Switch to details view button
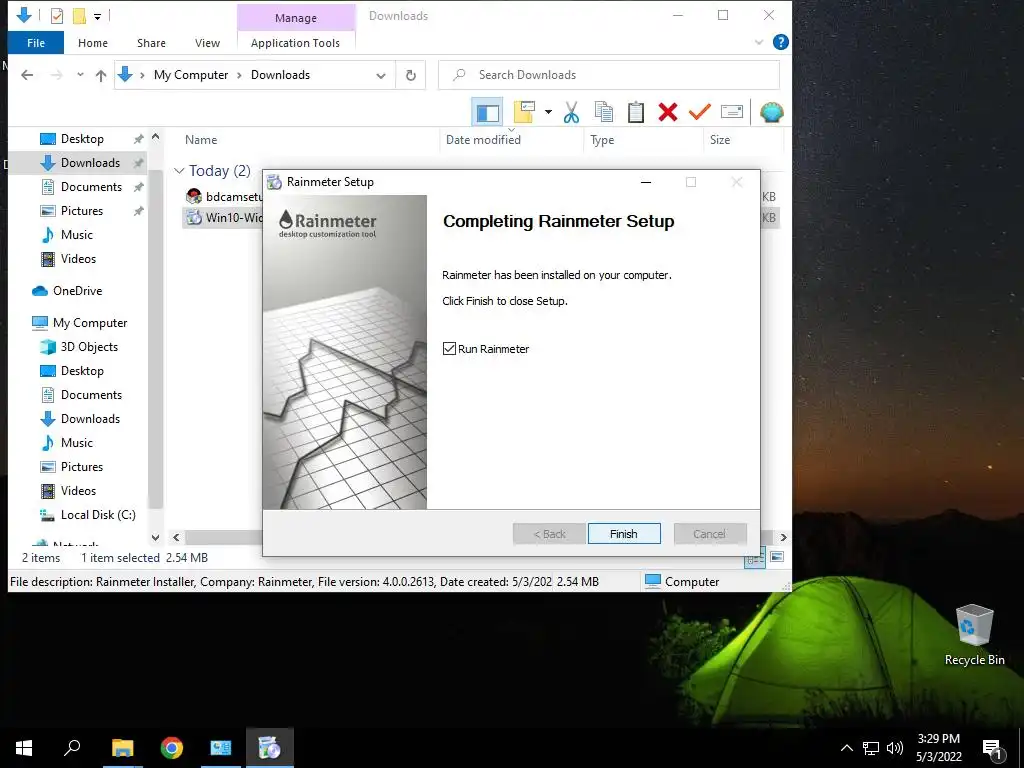This screenshot has width=1024, height=768. (755, 558)
